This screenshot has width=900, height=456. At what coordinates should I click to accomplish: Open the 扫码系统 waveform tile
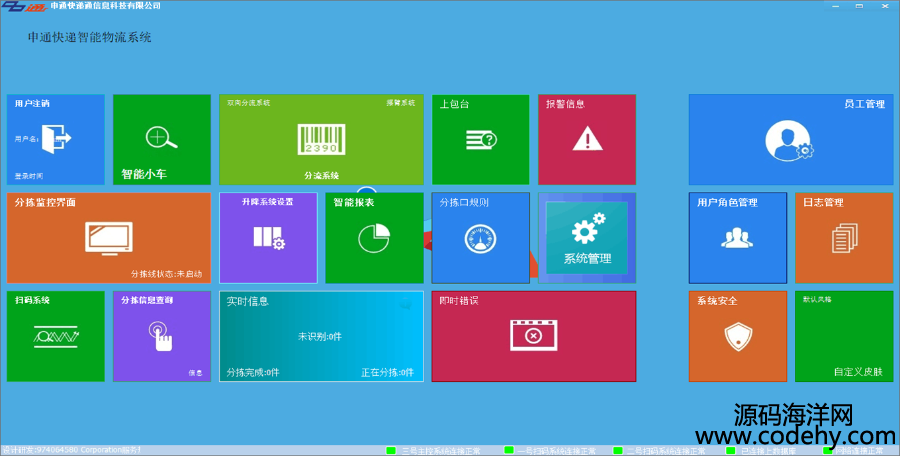click(56, 336)
